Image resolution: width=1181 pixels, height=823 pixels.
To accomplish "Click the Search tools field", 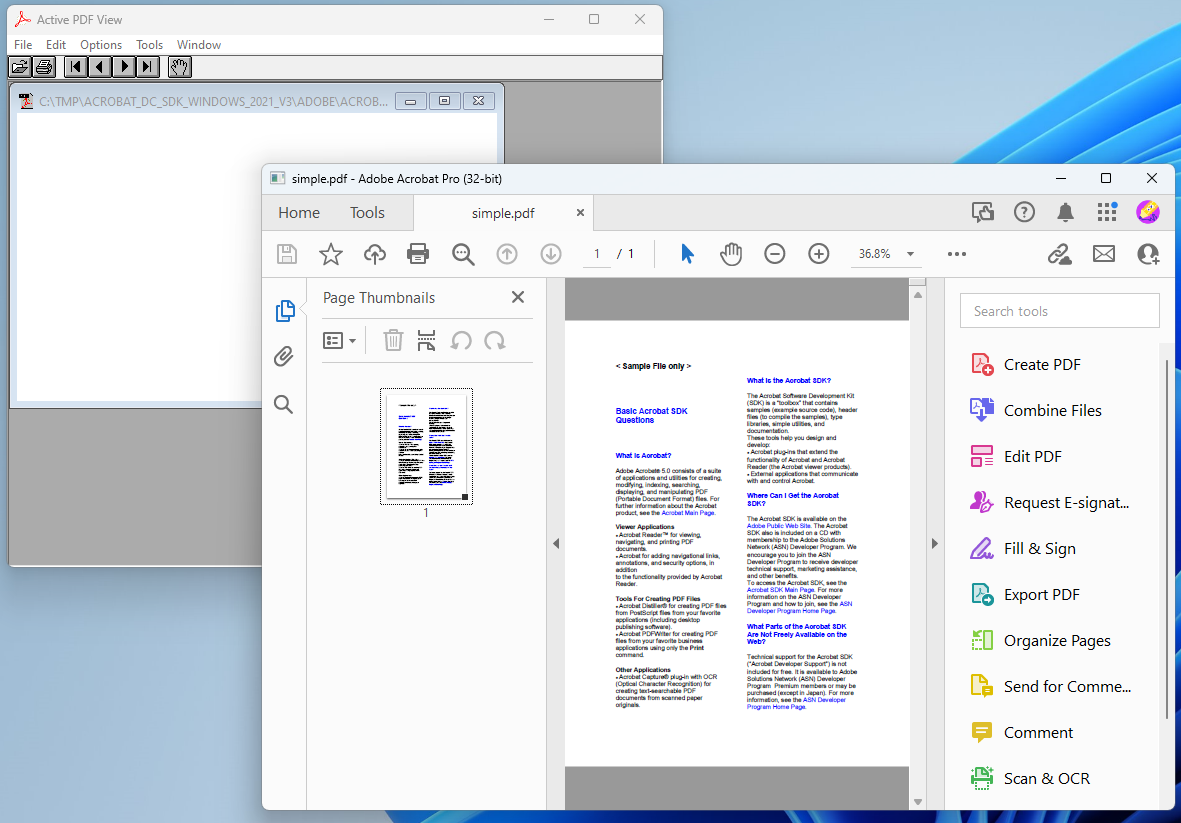I will [1059, 311].
